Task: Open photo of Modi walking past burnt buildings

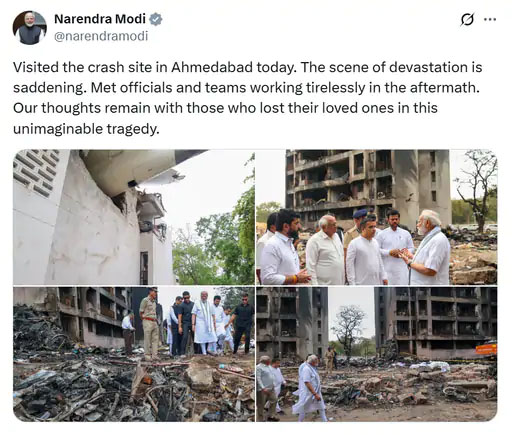Action: click(377, 354)
